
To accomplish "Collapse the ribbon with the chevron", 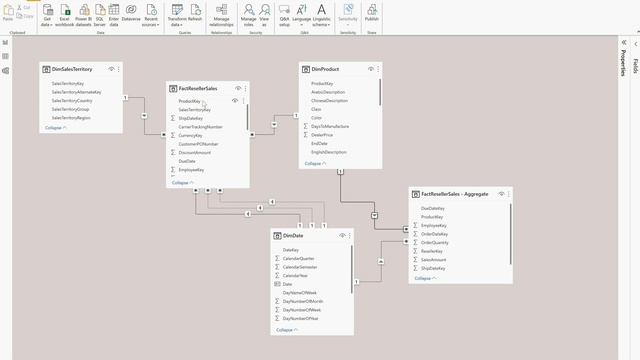I will click(x=638, y=31).
